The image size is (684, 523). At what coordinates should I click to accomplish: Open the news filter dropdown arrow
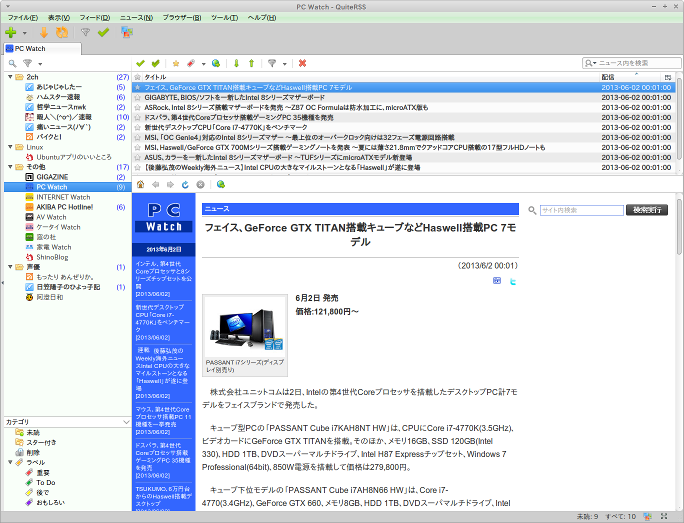click(x=284, y=64)
